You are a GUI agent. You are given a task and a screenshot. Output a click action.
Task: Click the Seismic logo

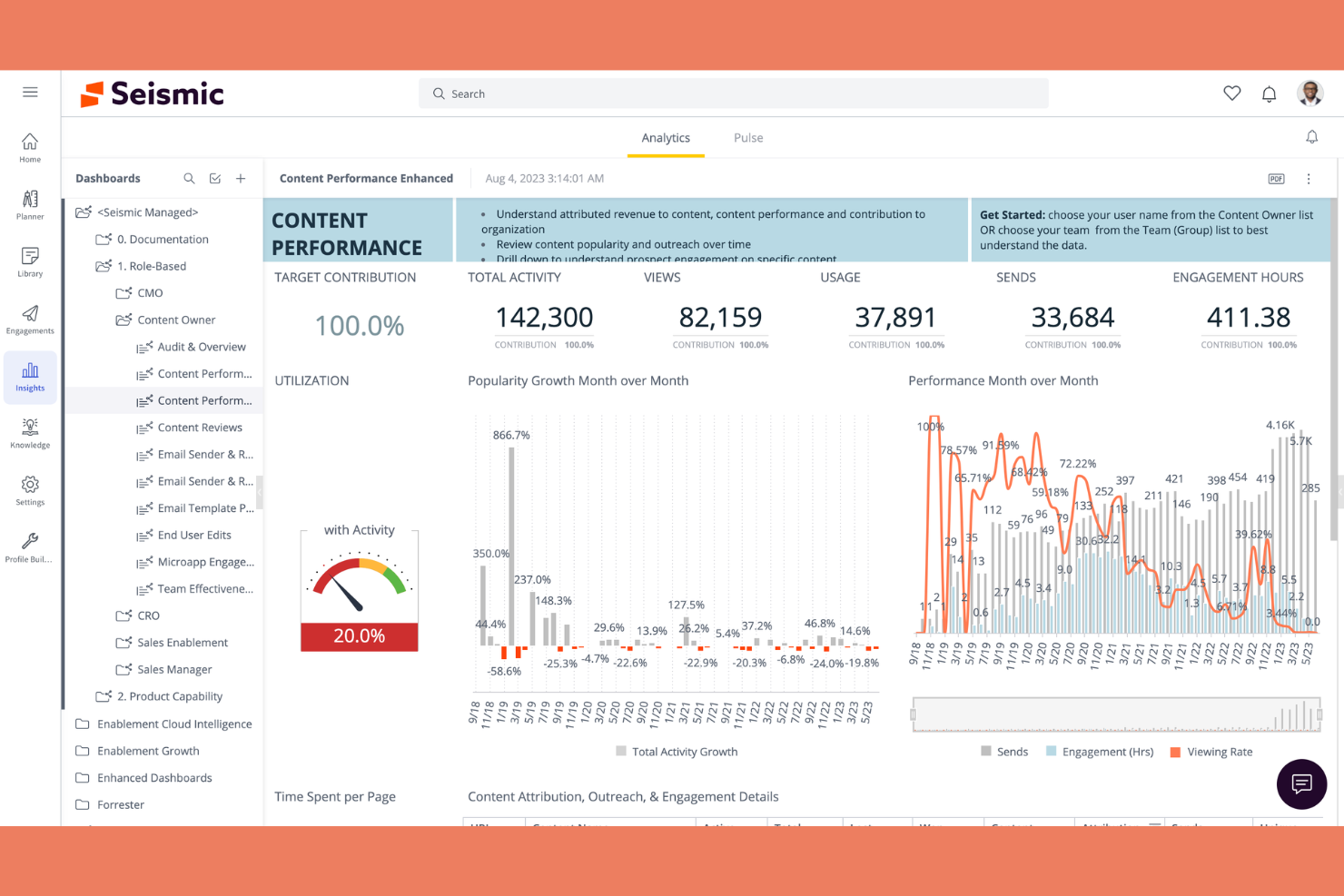[x=152, y=94]
